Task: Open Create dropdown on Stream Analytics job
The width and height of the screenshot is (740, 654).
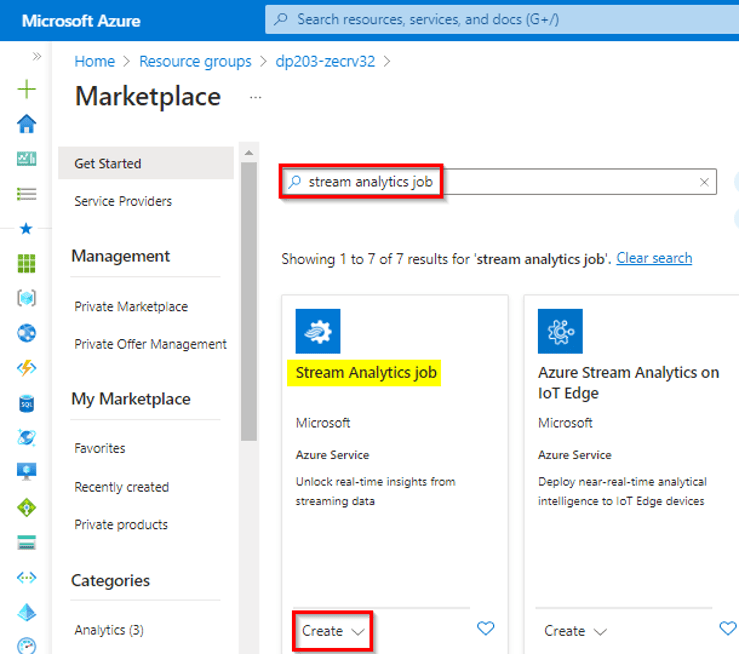Action: pos(333,631)
